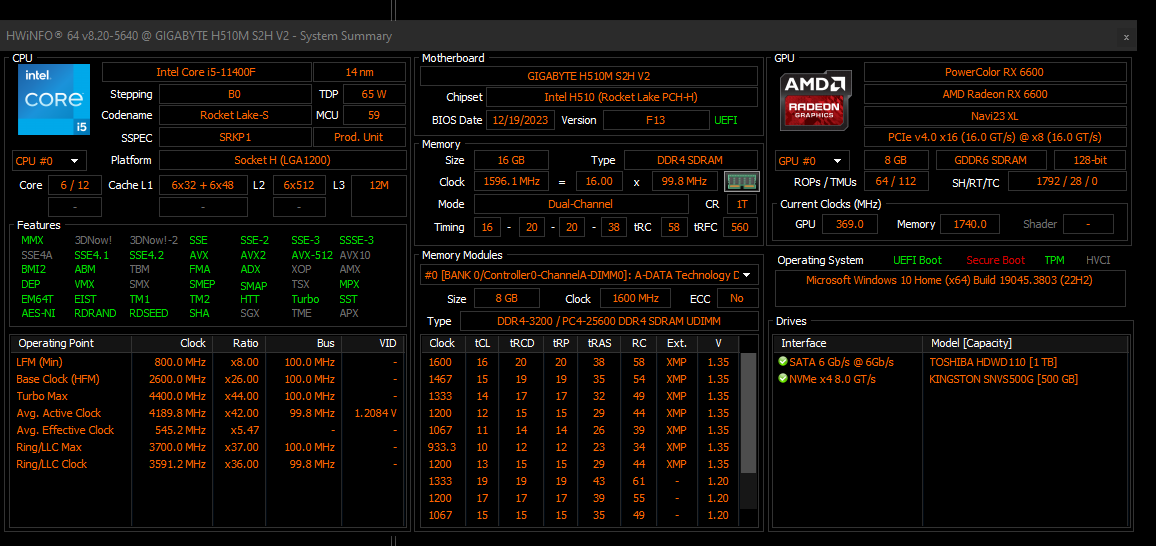Click the ECC No value

(737, 298)
